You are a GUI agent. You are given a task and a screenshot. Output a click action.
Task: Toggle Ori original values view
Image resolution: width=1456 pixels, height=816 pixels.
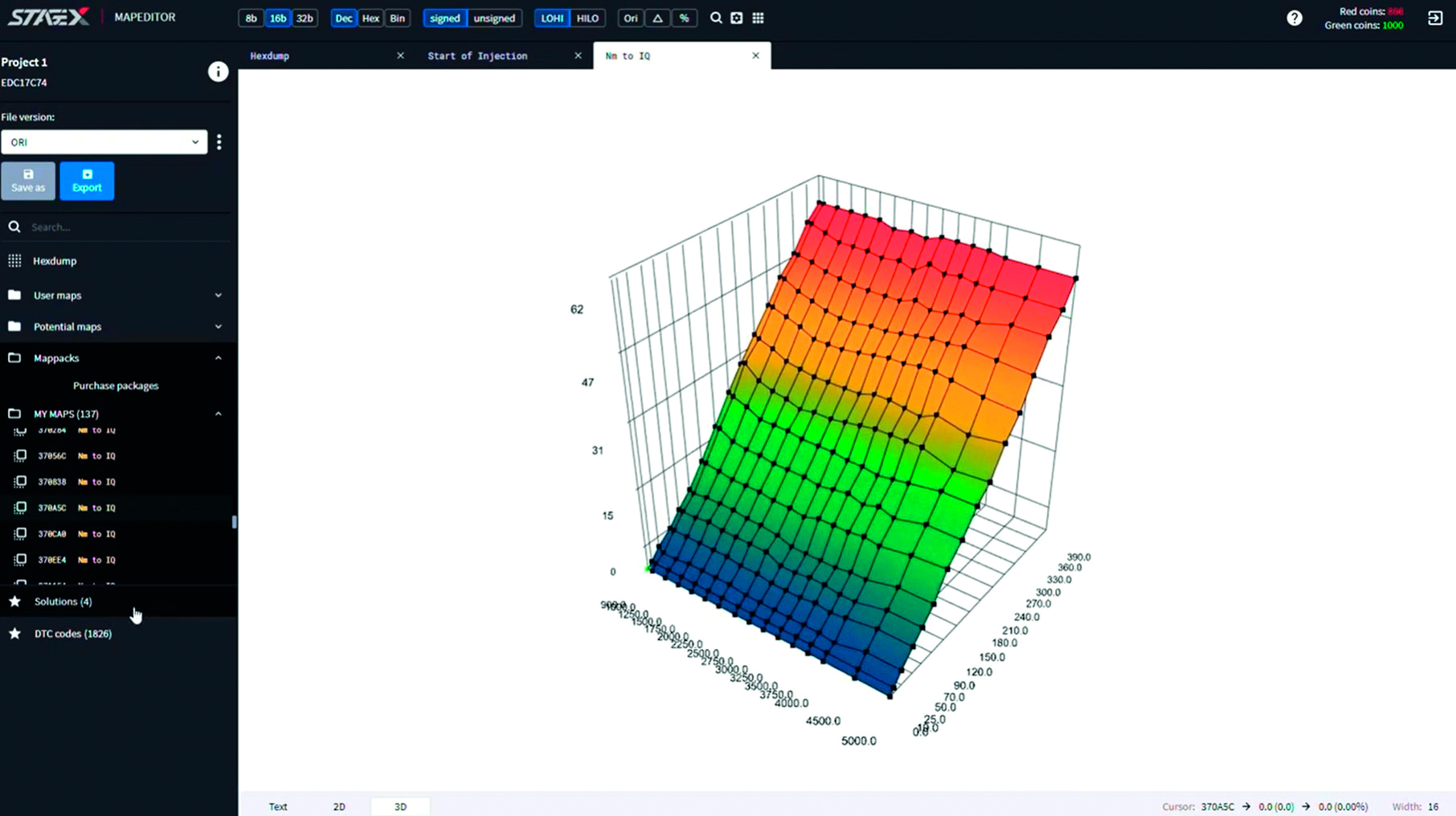(631, 18)
